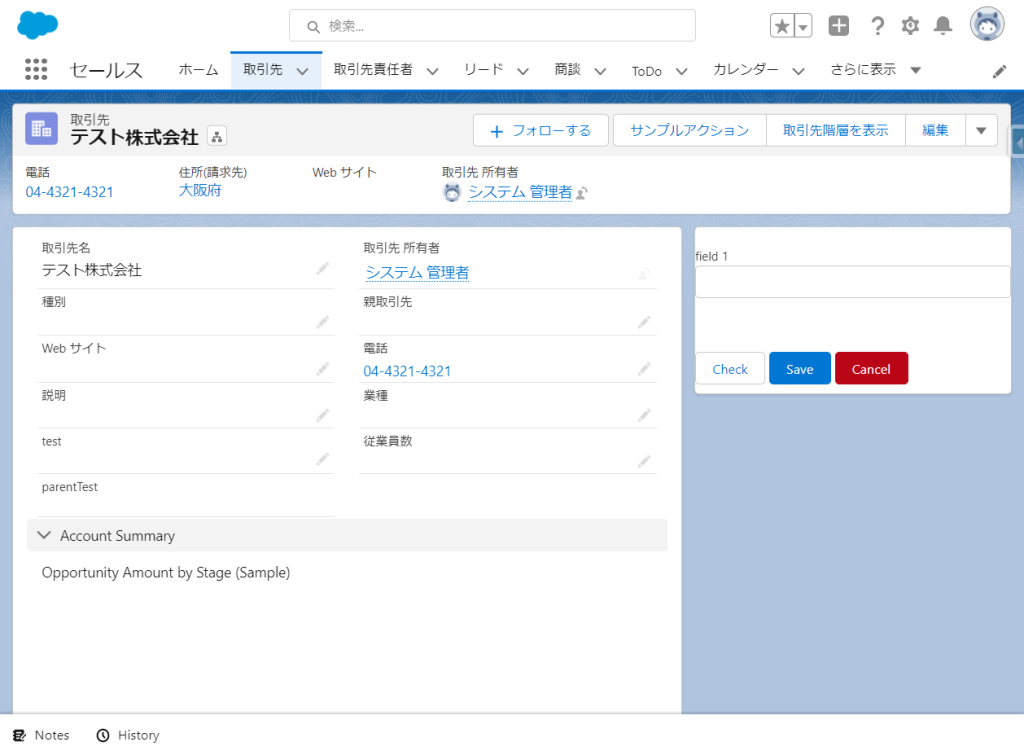Change owner icon in the detail section
This screenshot has height=755, width=1024.
point(644,273)
